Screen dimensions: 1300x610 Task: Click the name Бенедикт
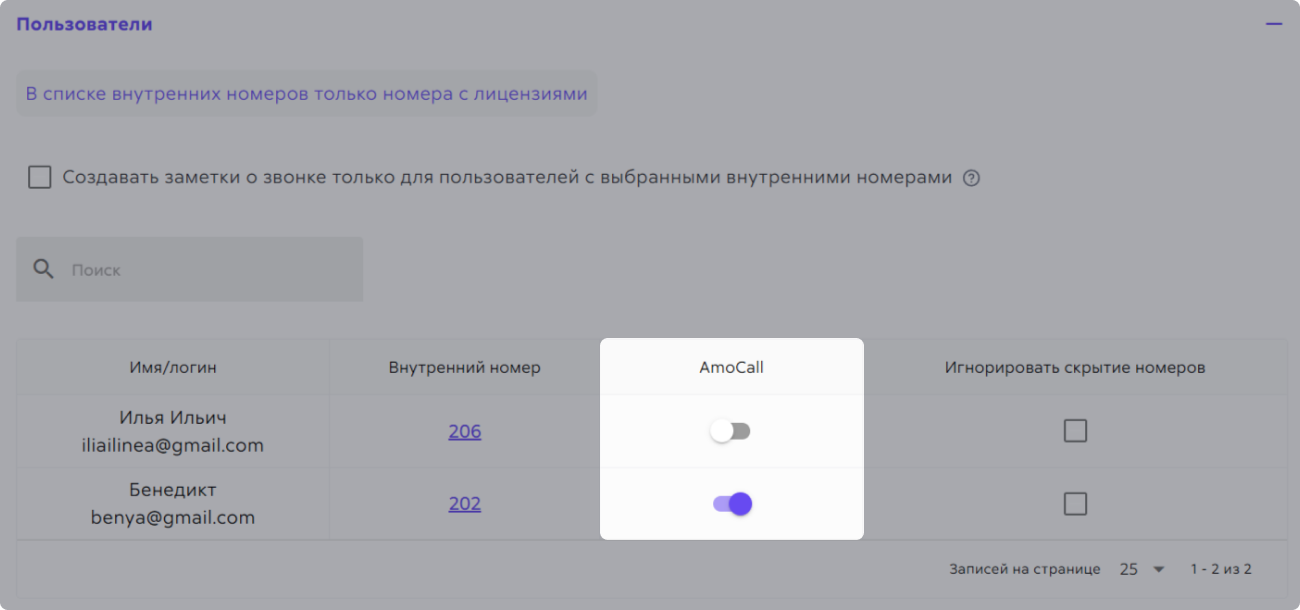(x=173, y=490)
